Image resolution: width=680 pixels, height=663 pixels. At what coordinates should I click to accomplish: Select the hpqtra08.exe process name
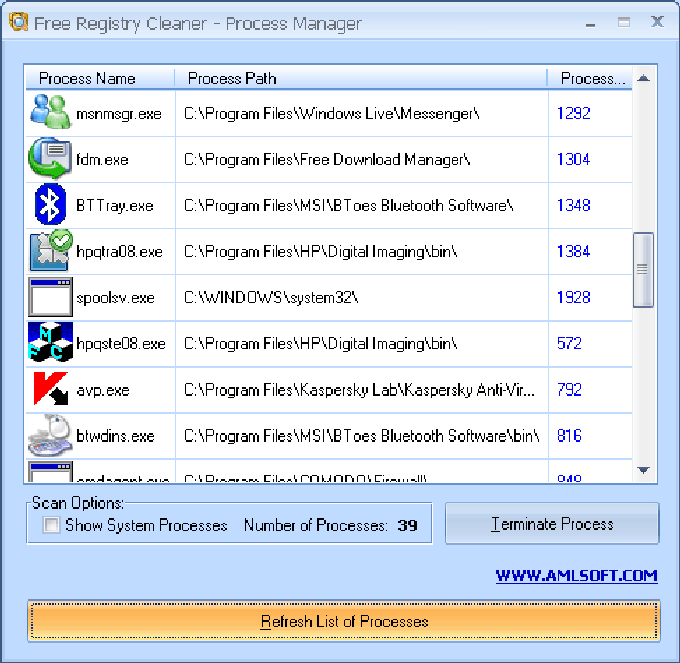point(119,251)
